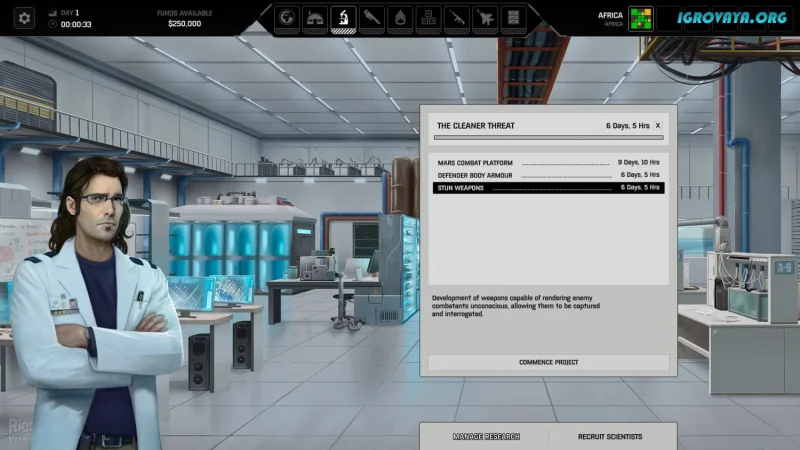Open the Xenopedia archive drawers icon
This screenshot has width=800, height=450.
point(512,17)
